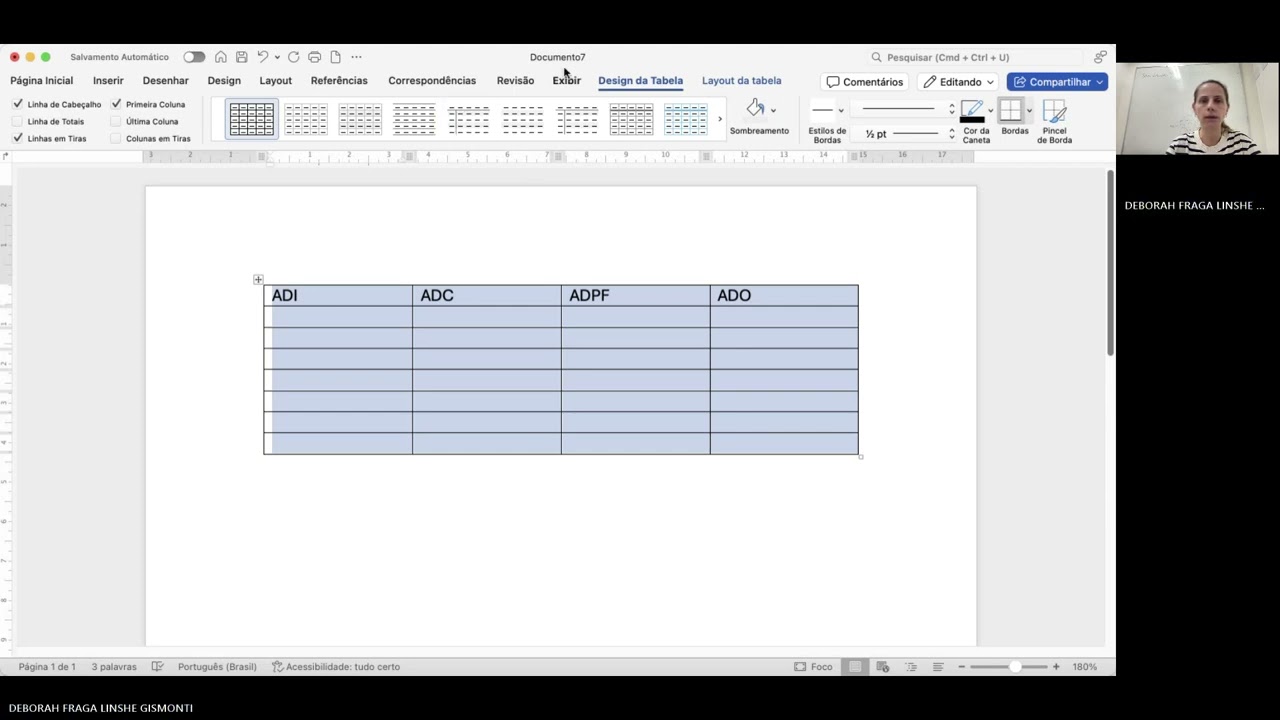Click the 3 palavras word count
Viewport: 1280px width, 720px height.
coord(114,667)
